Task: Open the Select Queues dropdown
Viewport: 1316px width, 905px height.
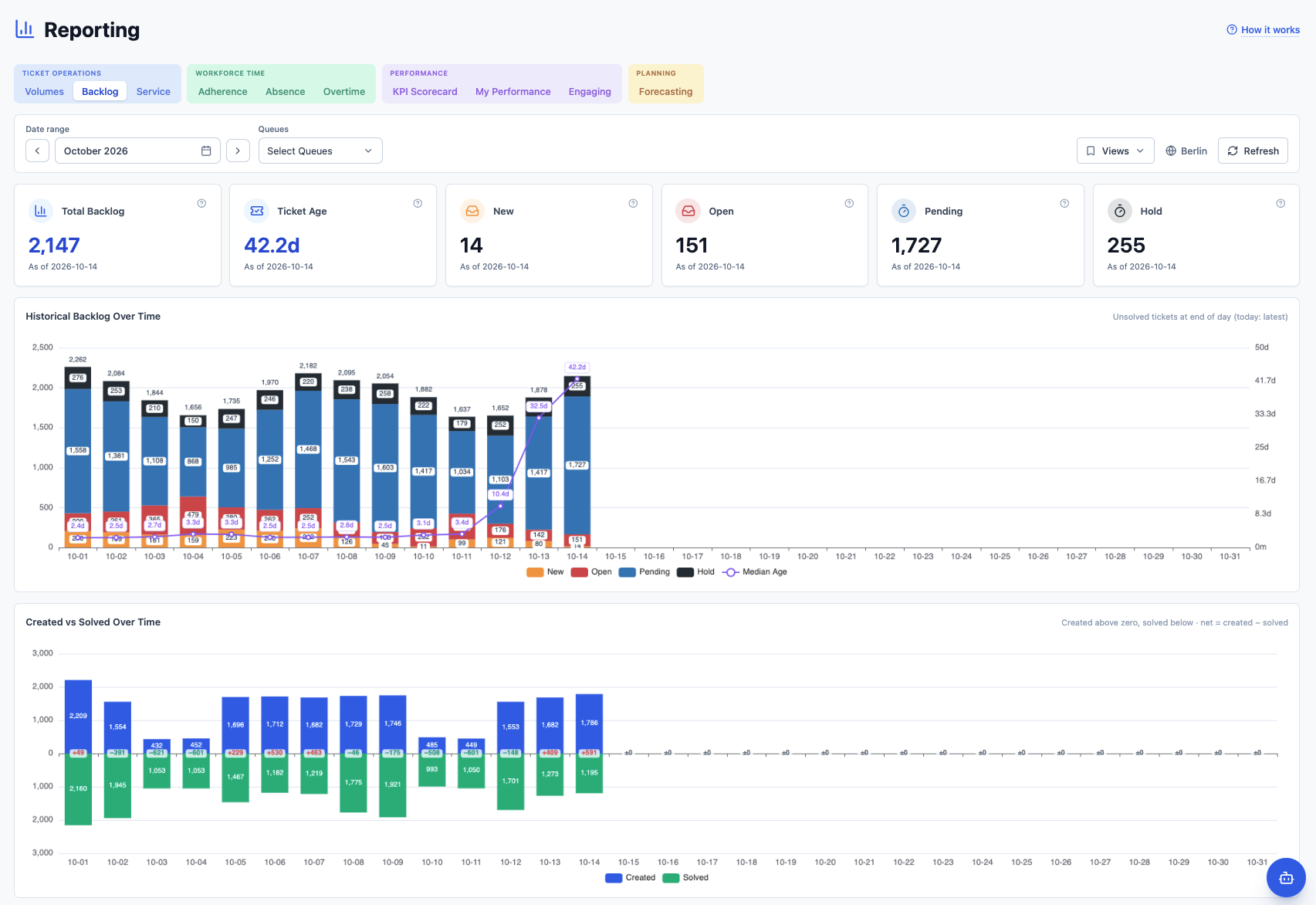Action: click(x=320, y=151)
